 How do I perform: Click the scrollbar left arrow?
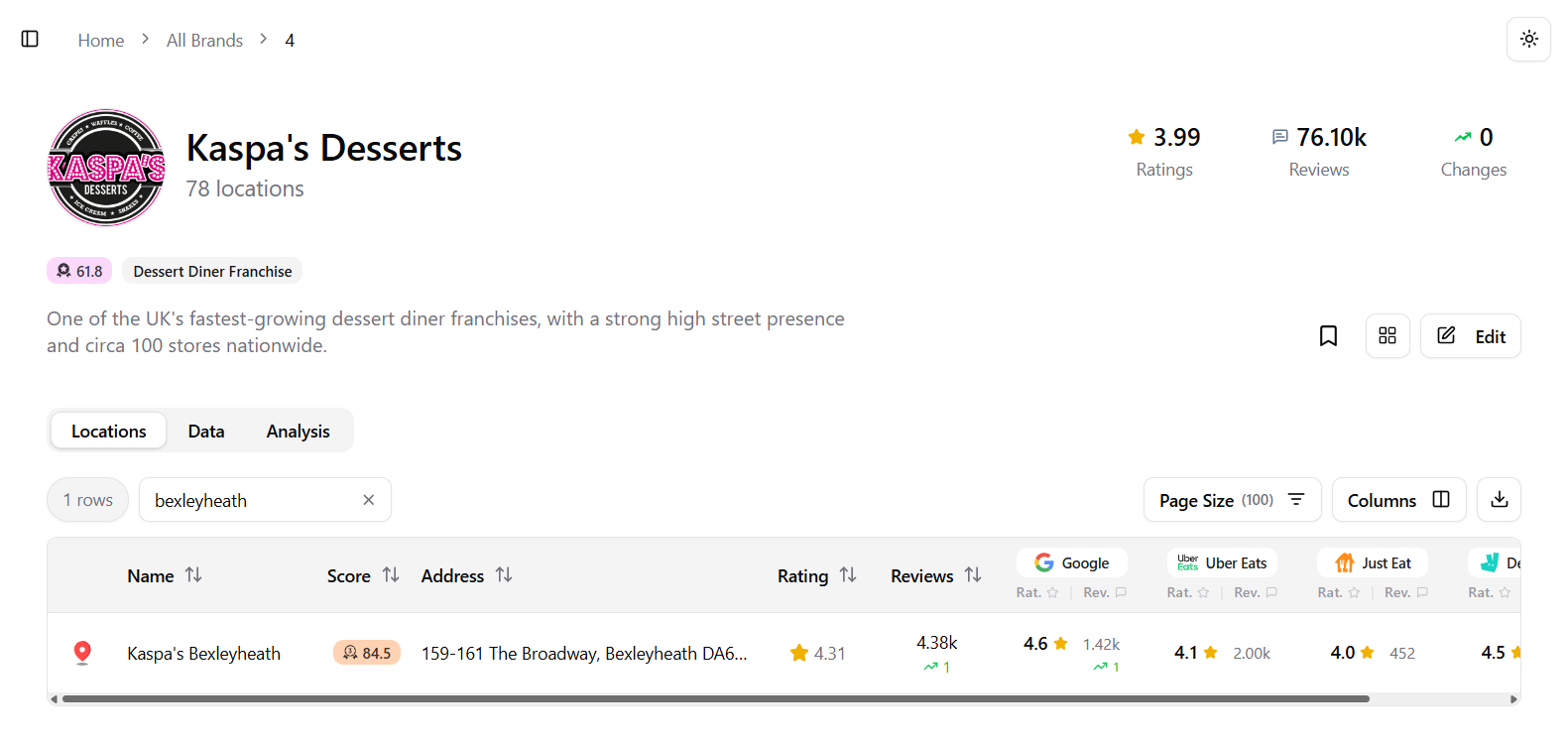coord(54,698)
